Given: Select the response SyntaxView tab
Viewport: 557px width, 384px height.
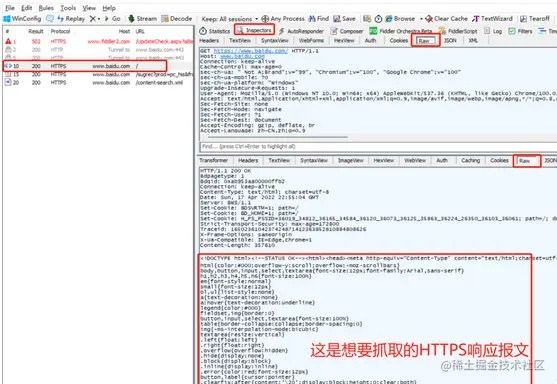Looking at the screenshot, I should click(x=314, y=161).
